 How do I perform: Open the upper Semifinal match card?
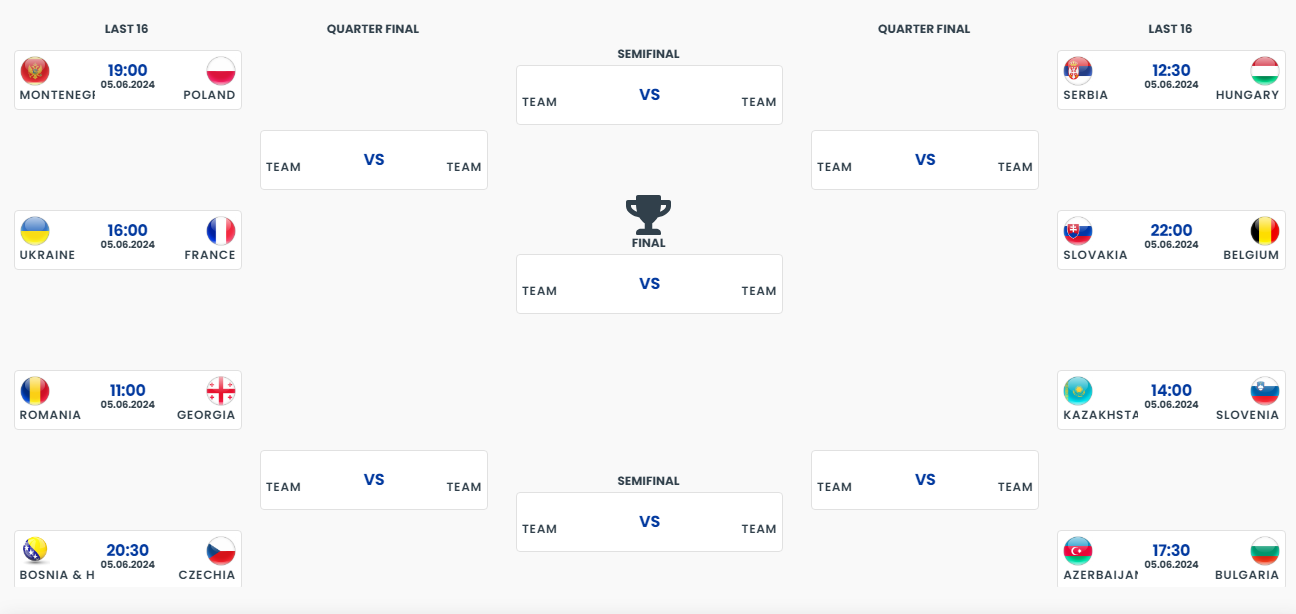649,95
